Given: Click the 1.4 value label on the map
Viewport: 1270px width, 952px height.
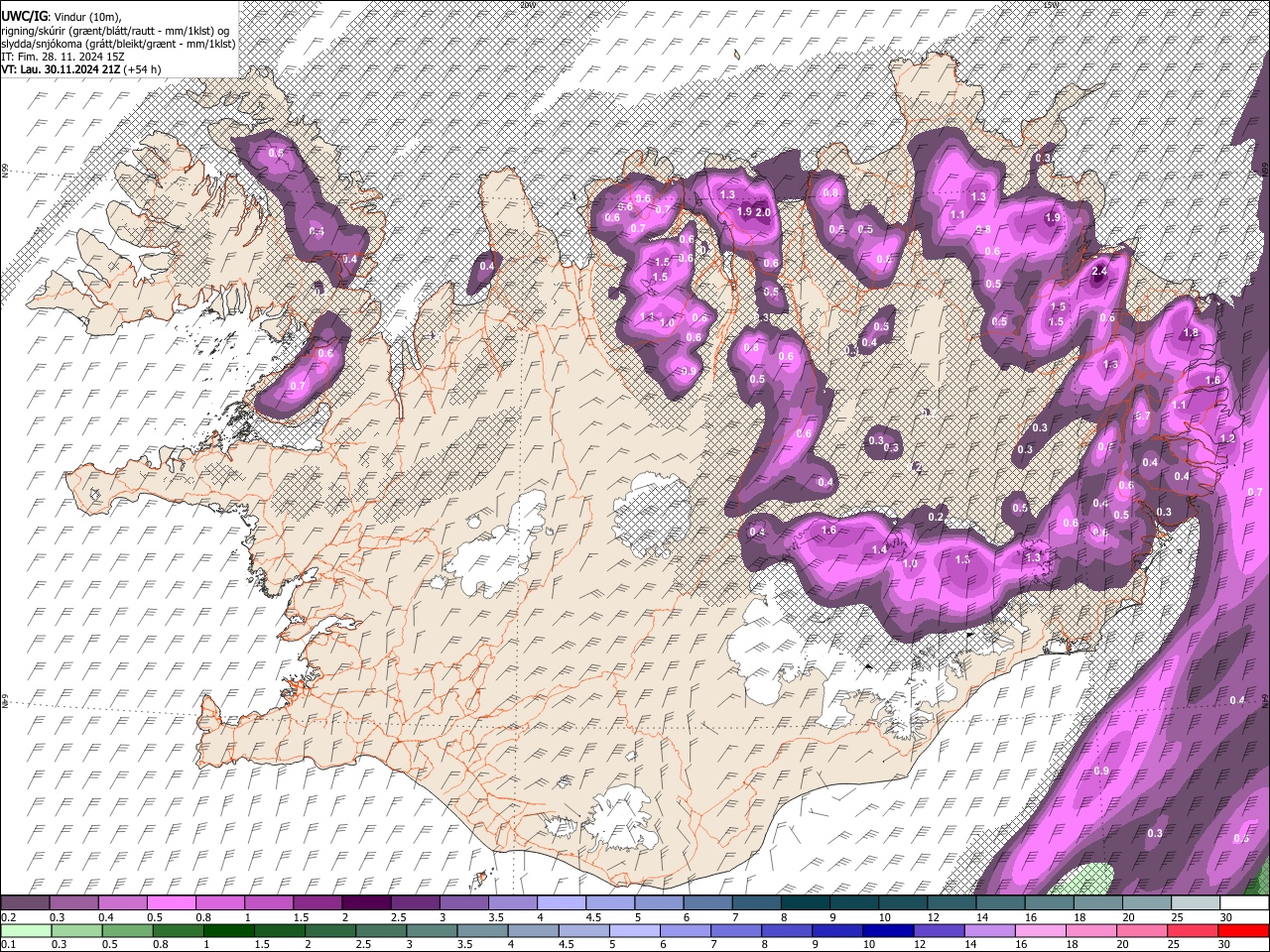Looking at the screenshot, I should [x=879, y=550].
